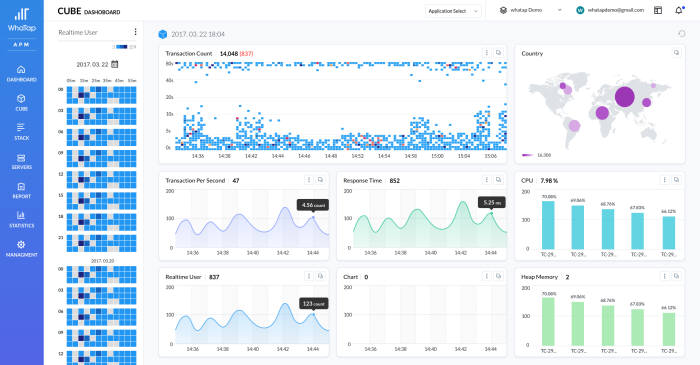Click the 5.25 ms tooltip on Response Time
700x365 pixels.
pyautogui.click(x=492, y=203)
